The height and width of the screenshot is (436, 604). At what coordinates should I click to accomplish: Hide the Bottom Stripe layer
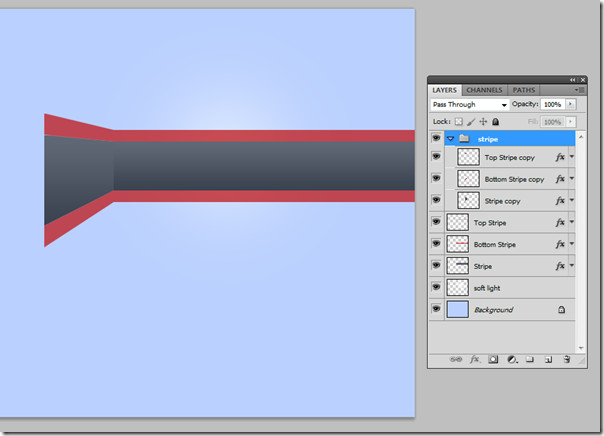pyautogui.click(x=436, y=243)
